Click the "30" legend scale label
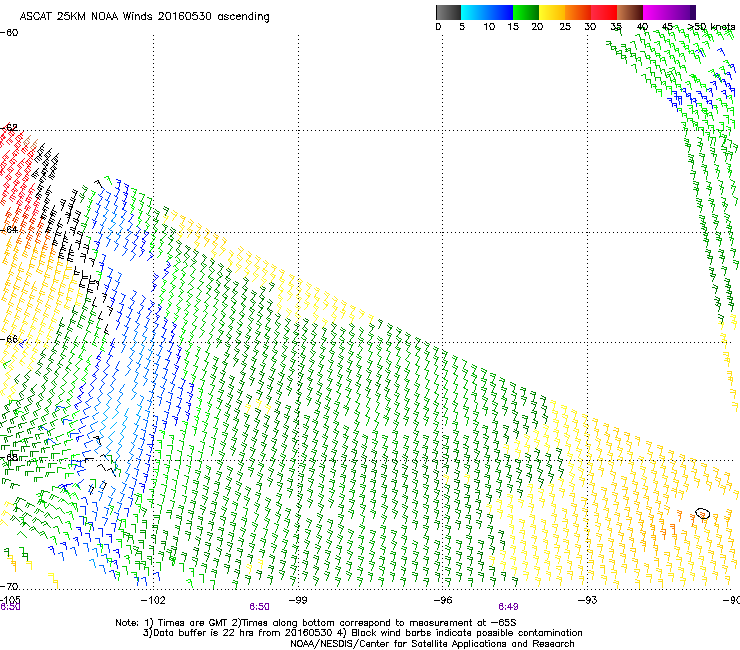740x650 pixels. (x=590, y=27)
